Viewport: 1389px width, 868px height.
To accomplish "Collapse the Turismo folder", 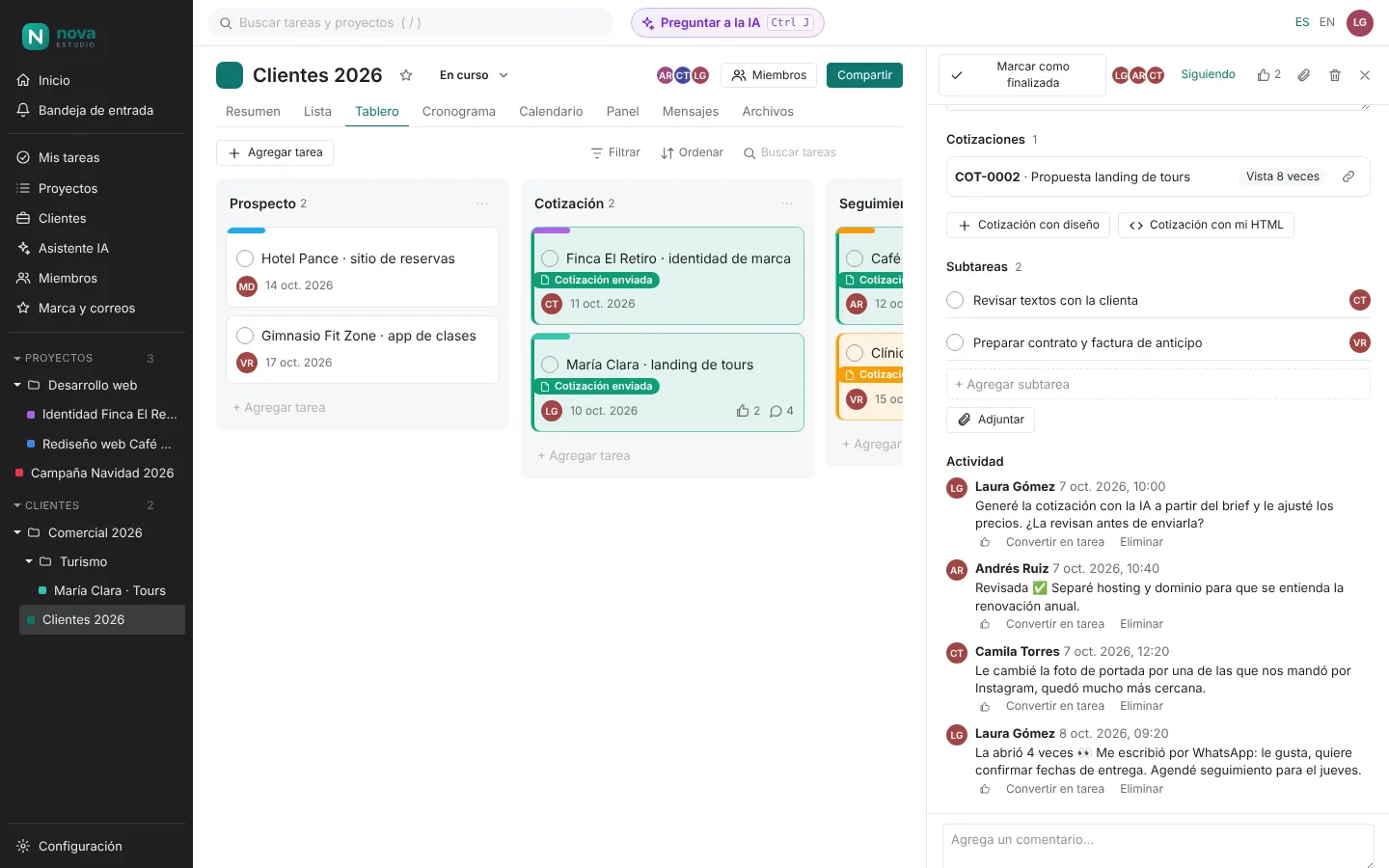I will tap(29, 561).
